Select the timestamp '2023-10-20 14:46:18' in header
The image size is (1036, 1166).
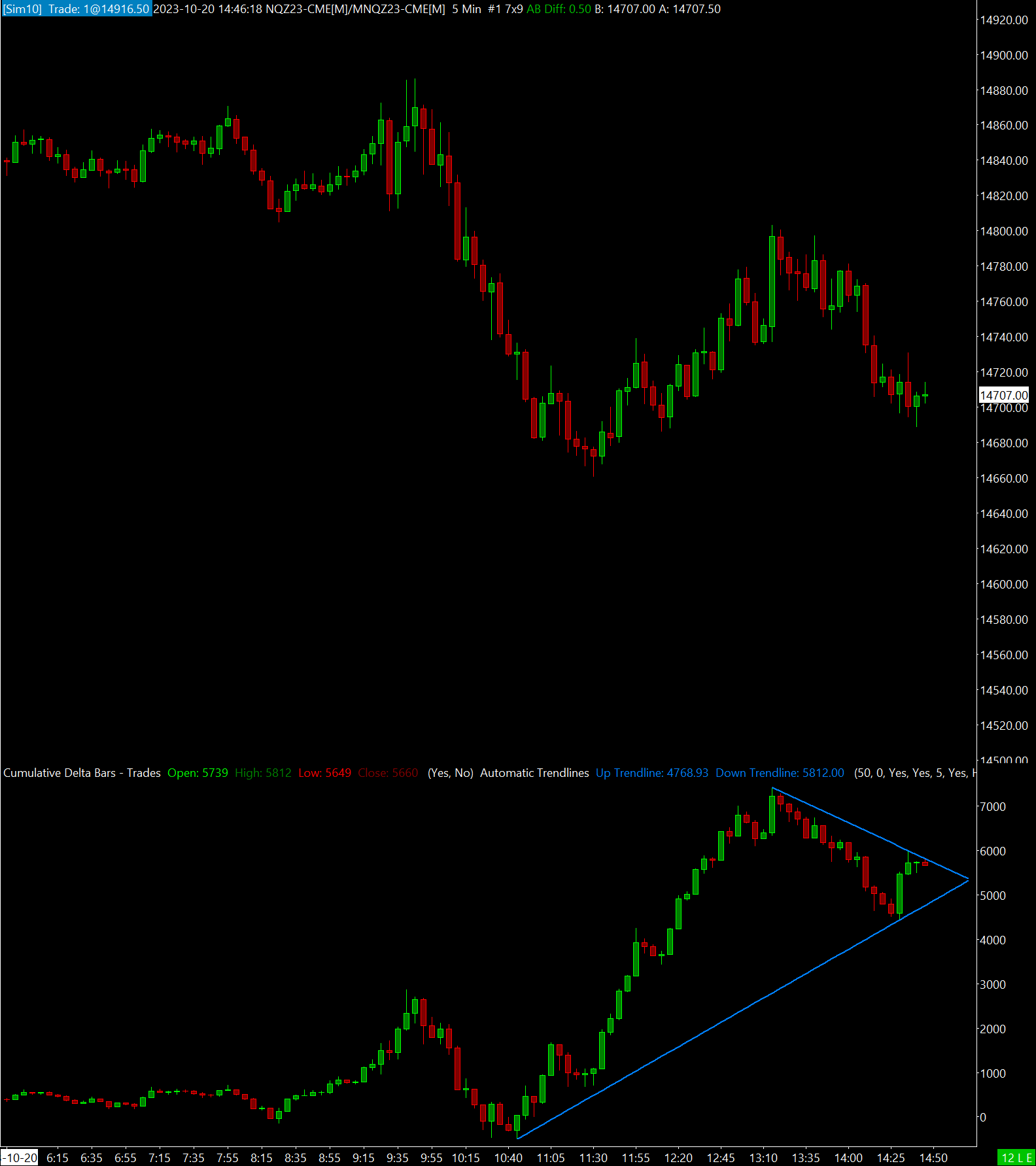coord(207,9)
